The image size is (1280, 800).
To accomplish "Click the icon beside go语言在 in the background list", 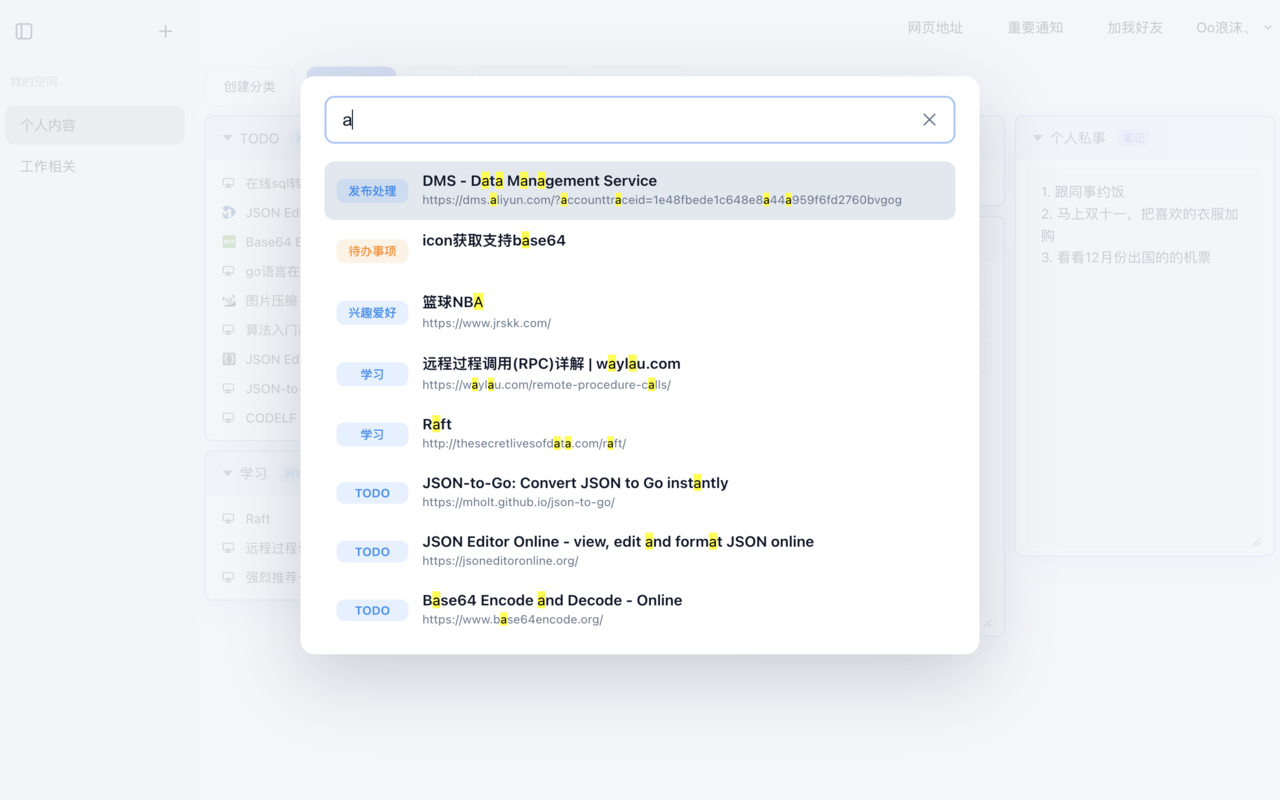I will pos(229,271).
